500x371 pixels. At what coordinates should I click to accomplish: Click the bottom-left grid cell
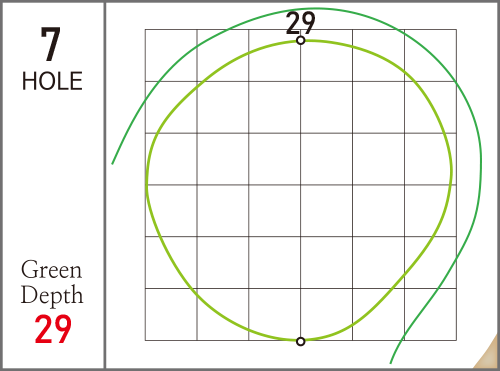point(171,314)
